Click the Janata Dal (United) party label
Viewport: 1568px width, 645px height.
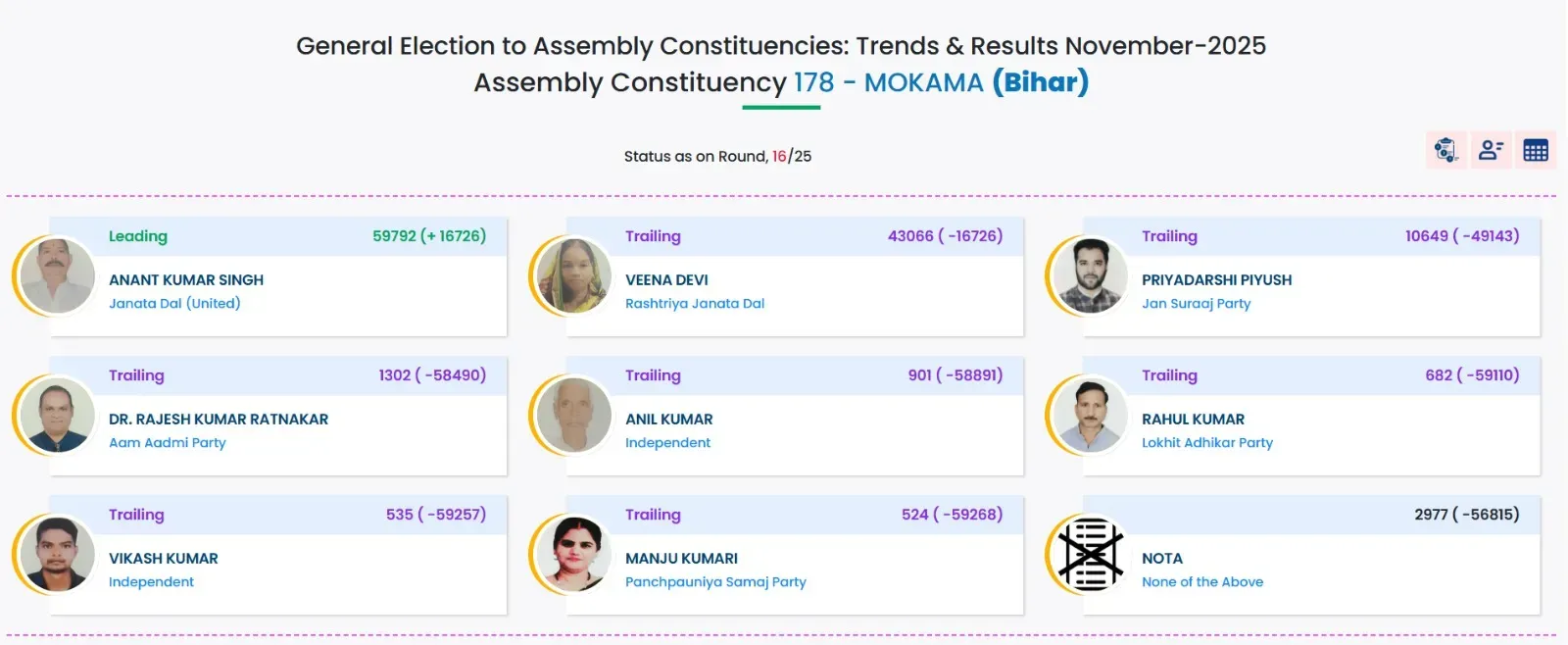[x=174, y=304]
